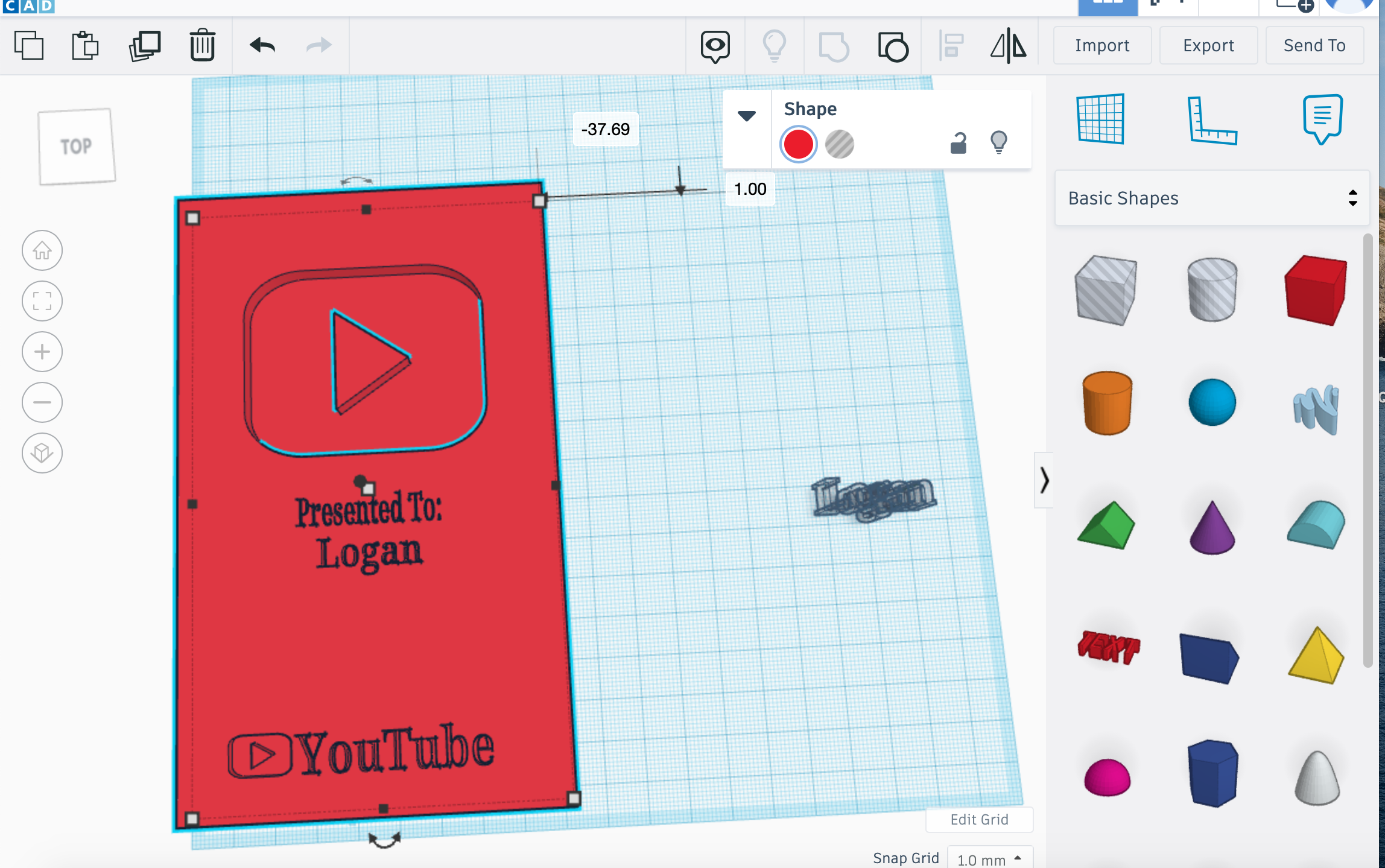The image size is (1385, 868).
Task: Click the upper-right corner resize handle
Action: (x=539, y=201)
